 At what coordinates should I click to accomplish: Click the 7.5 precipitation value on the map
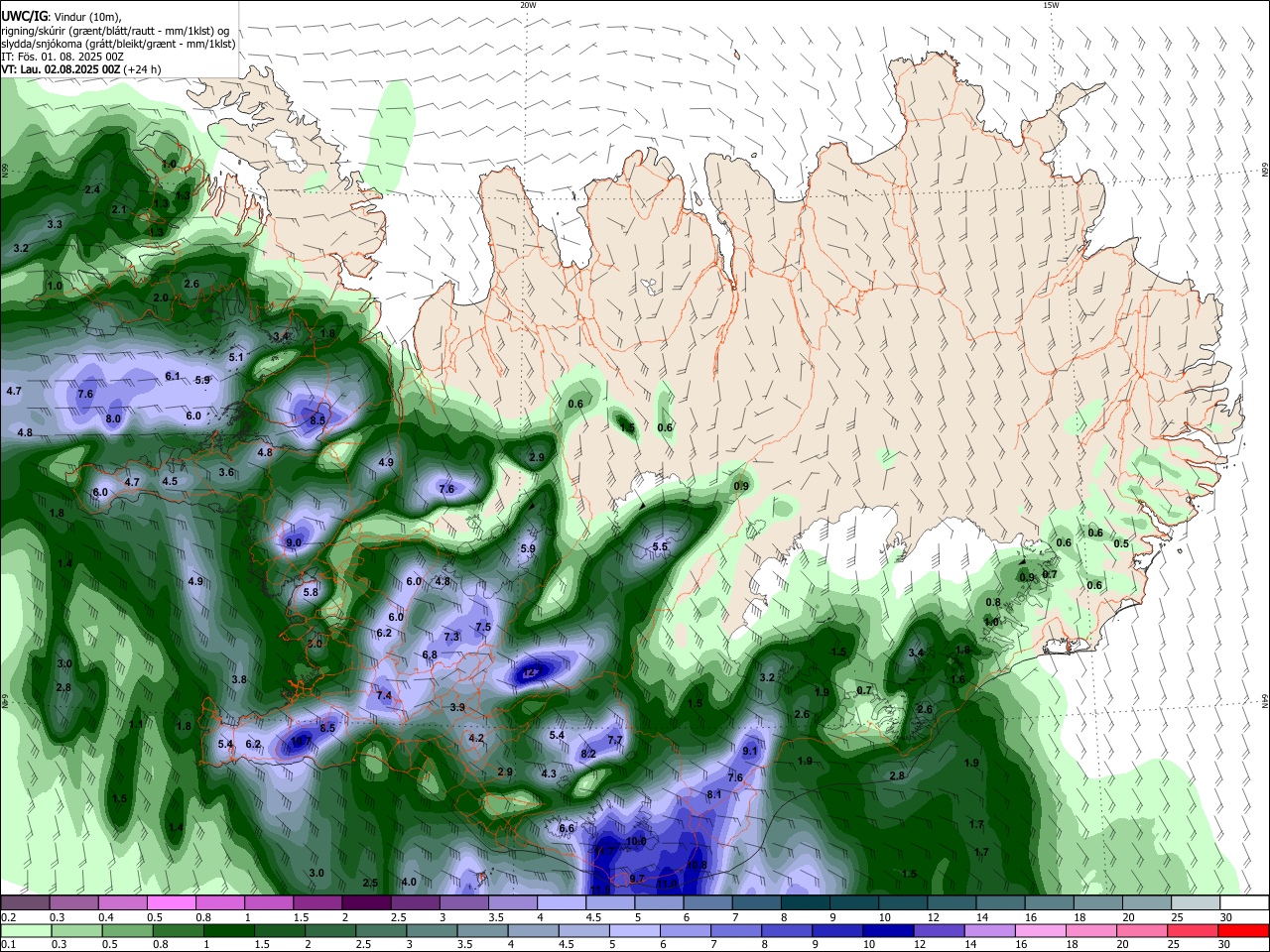click(483, 627)
